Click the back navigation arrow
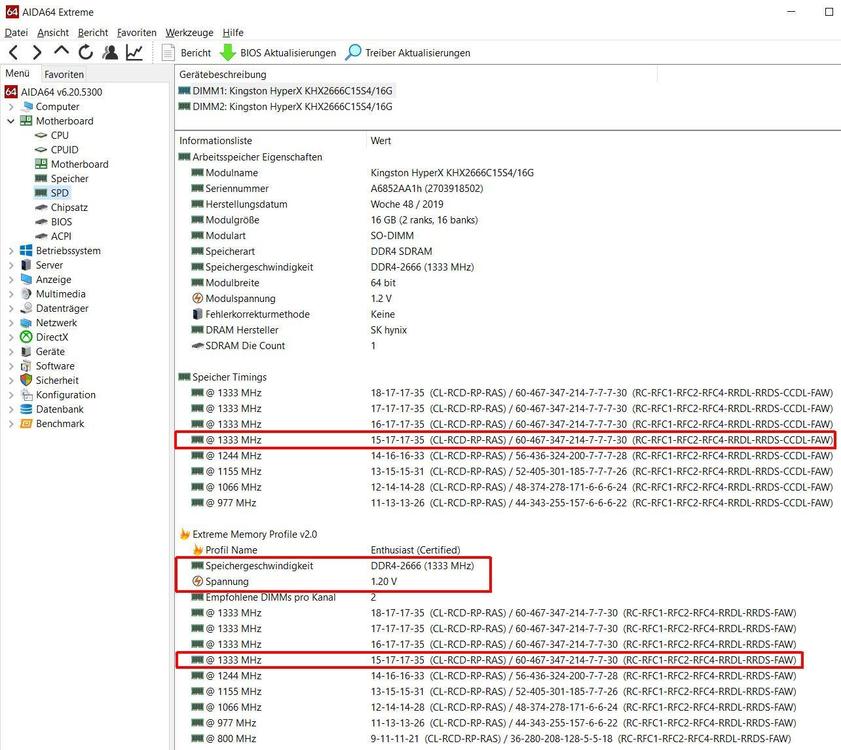Image resolution: width=841 pixels, height=750 pixels. click(13, 52)
